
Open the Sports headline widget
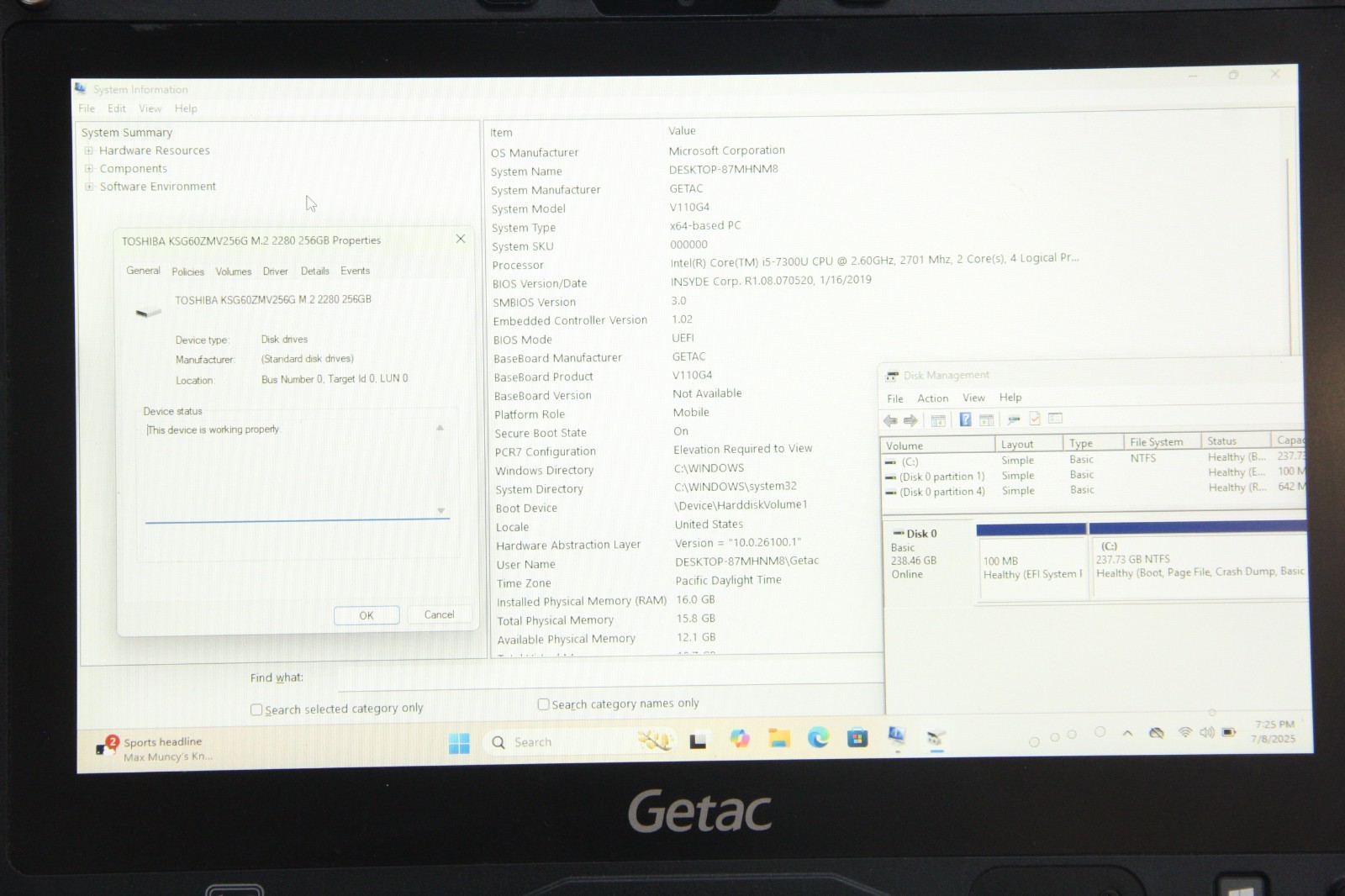pos(156,749)
